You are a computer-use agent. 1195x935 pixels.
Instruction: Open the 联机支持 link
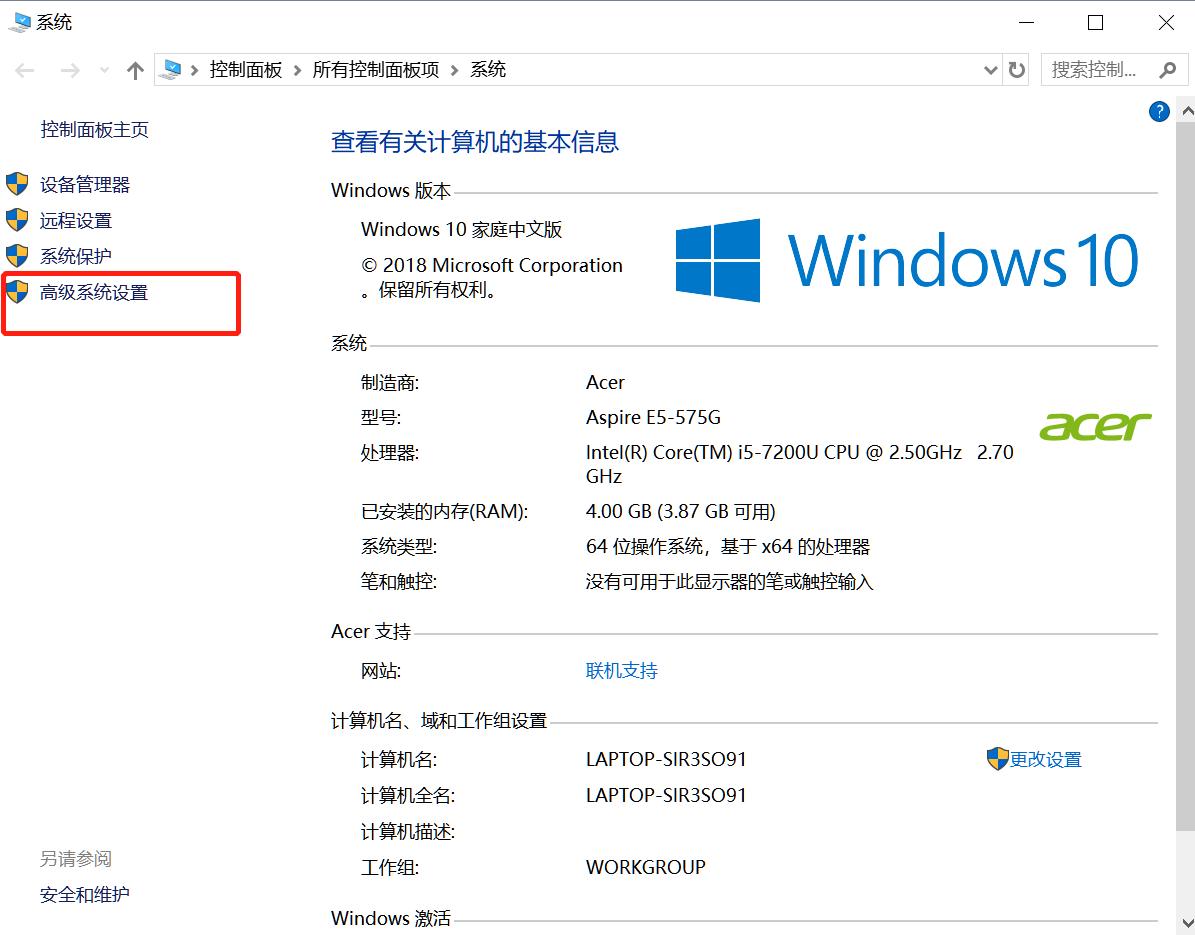621,670
